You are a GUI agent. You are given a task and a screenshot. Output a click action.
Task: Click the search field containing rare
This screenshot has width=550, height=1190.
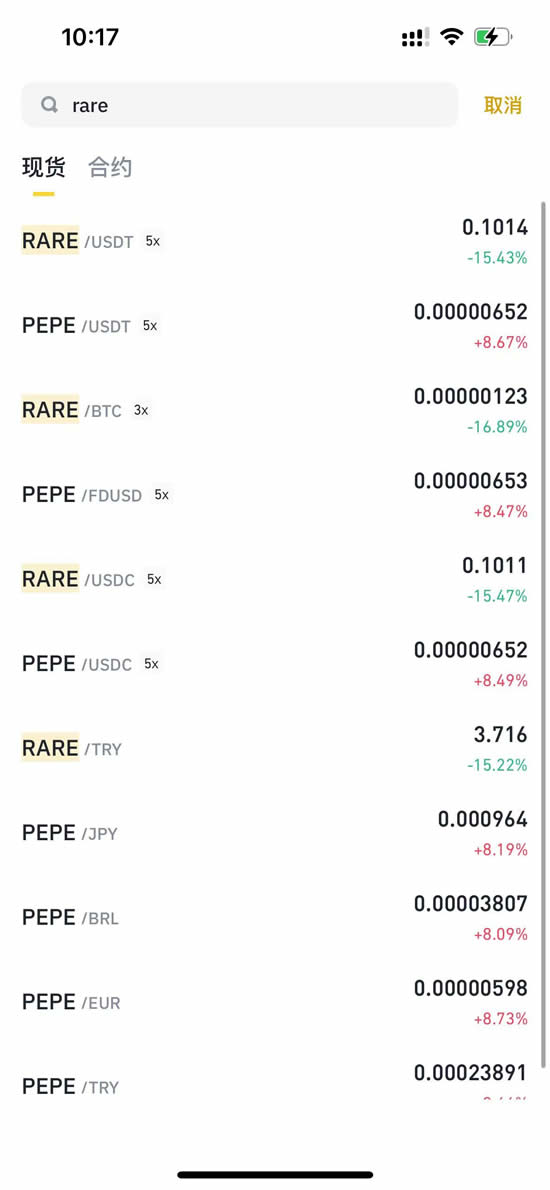(x=240, y=105)
